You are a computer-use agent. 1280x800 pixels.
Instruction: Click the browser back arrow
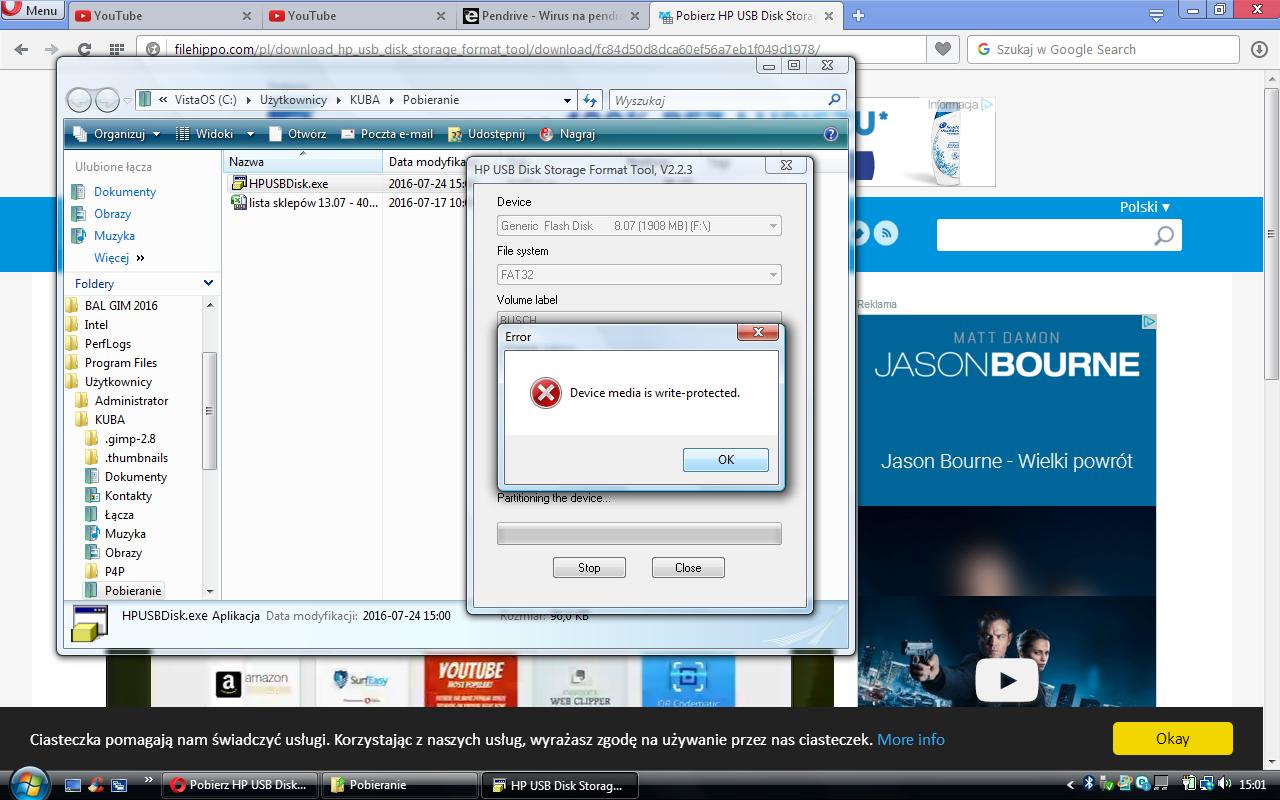click(21, 49)
